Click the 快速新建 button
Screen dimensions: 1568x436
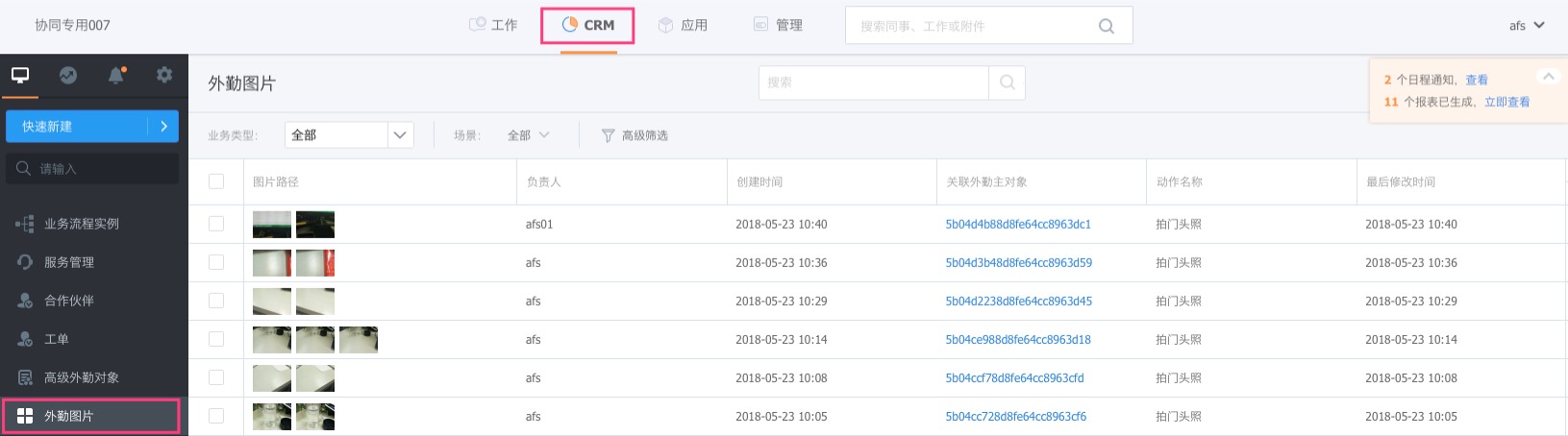[x=77, y=126]
